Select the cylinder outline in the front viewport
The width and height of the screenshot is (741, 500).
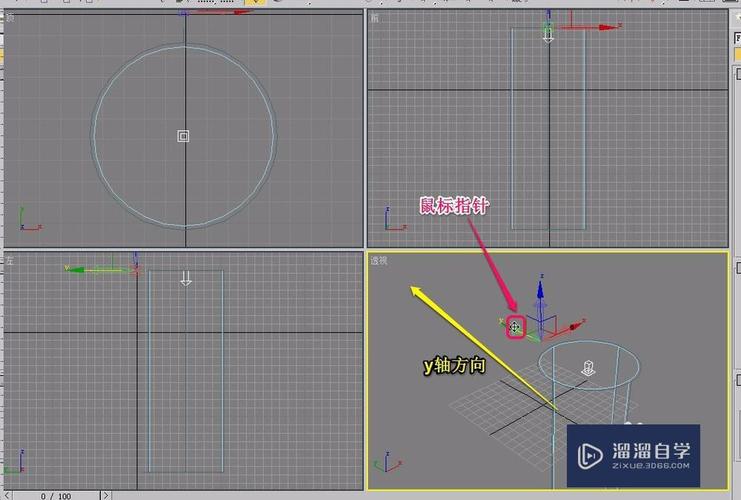549,129
